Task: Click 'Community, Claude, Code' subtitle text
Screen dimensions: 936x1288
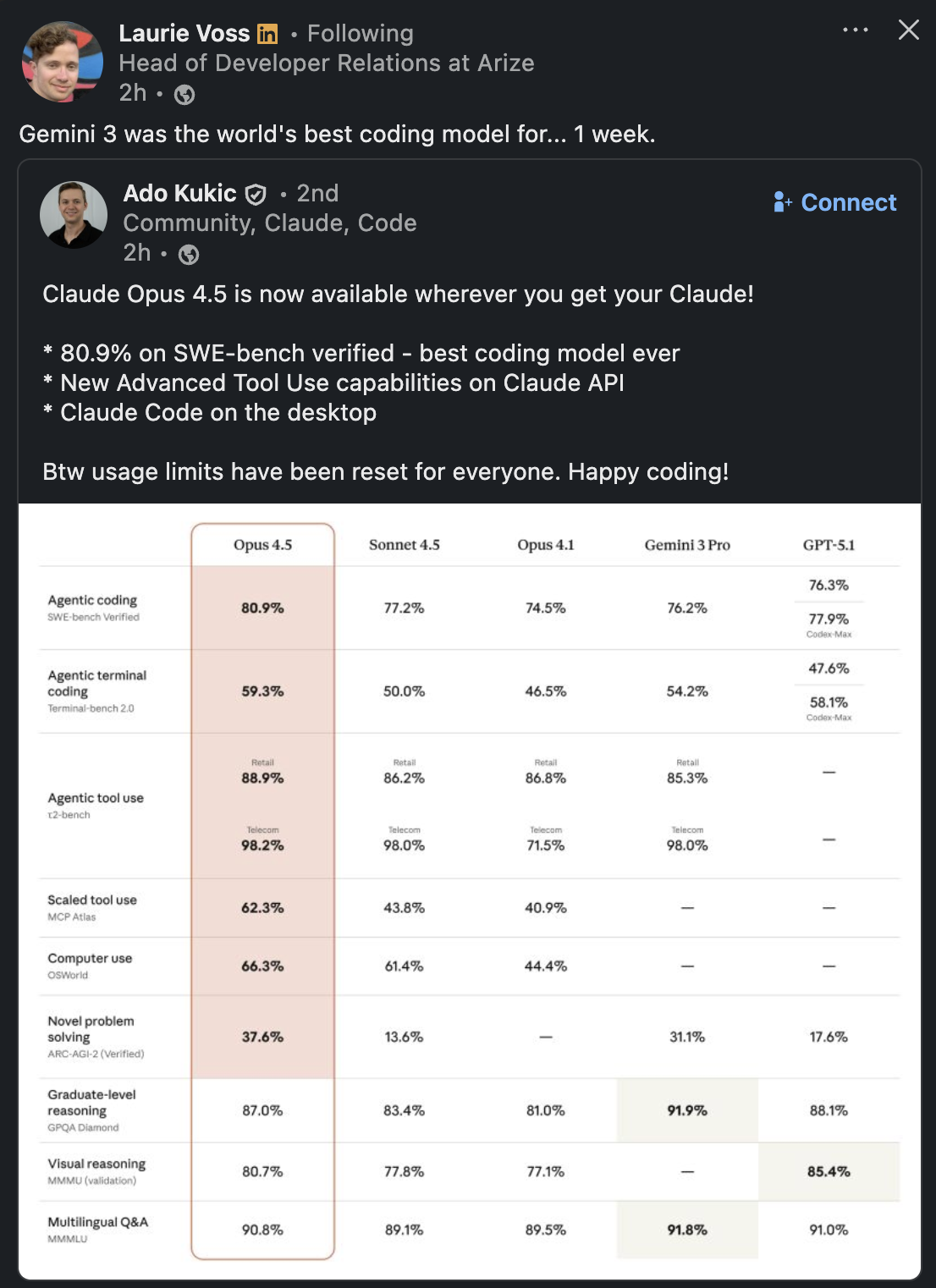Action: pyautogui.click(x=270, y=223)
